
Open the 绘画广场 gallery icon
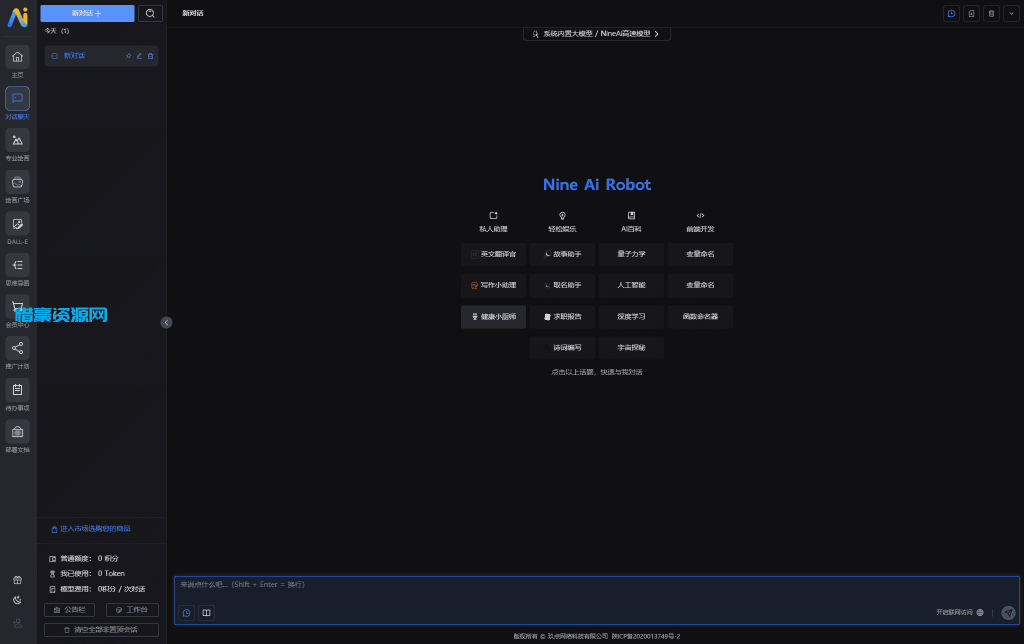[17, 182]
